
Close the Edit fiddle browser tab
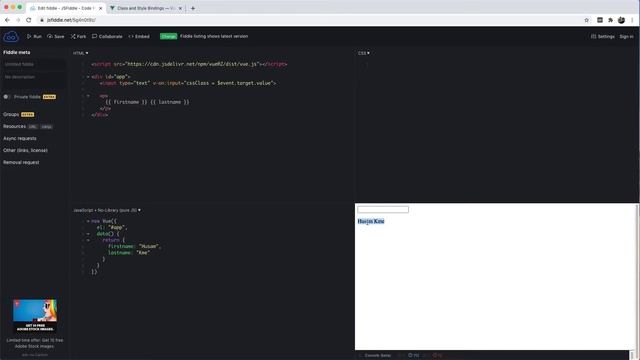click(100, 8)
